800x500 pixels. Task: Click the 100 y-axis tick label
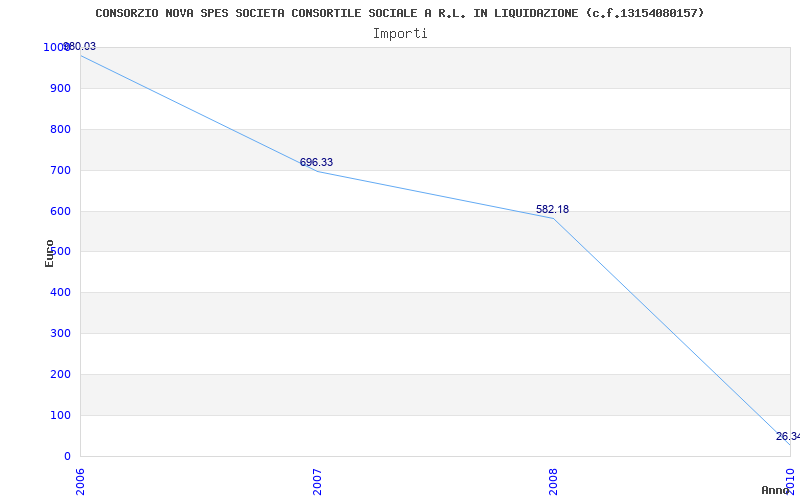60,415
